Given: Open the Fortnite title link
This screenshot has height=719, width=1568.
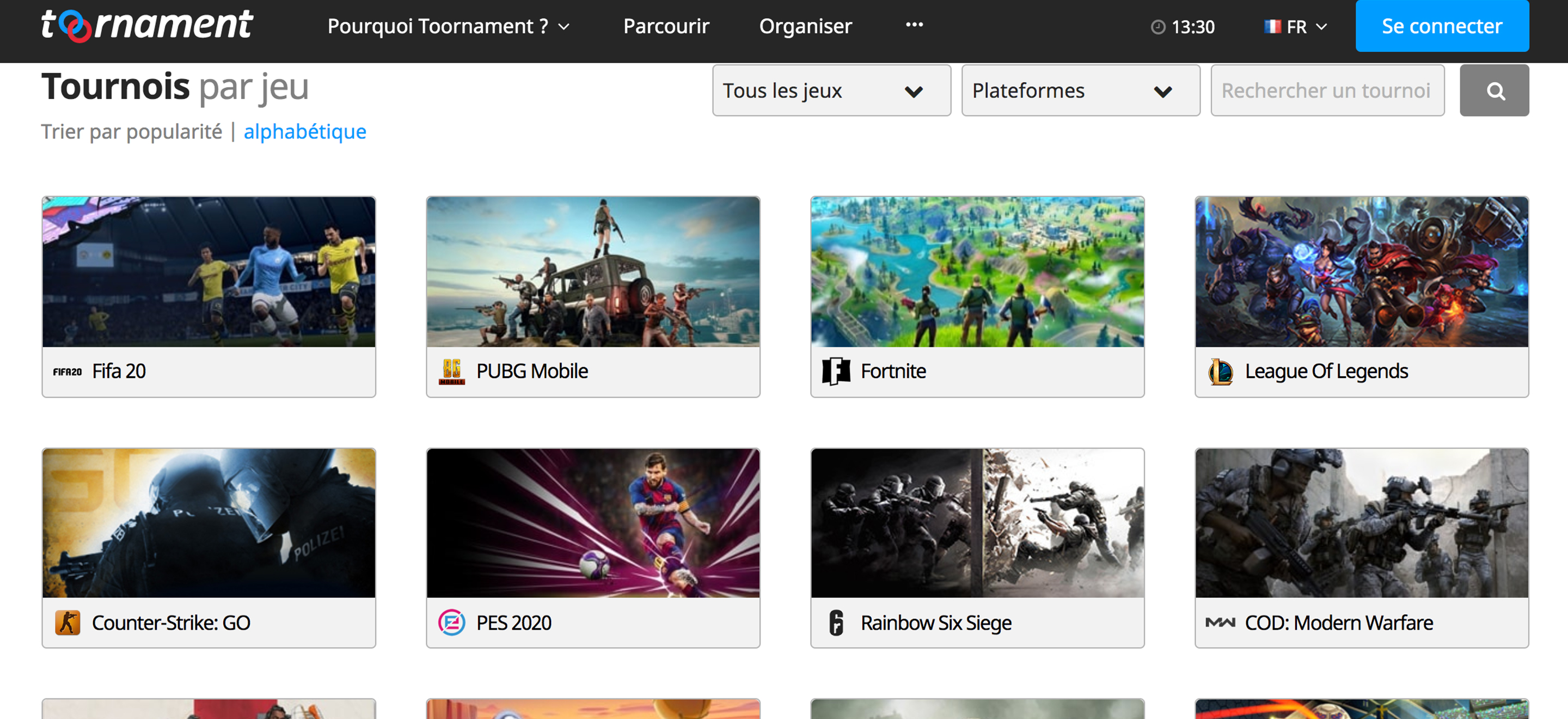Looking at the screenshot, I should tap(893, 371).
